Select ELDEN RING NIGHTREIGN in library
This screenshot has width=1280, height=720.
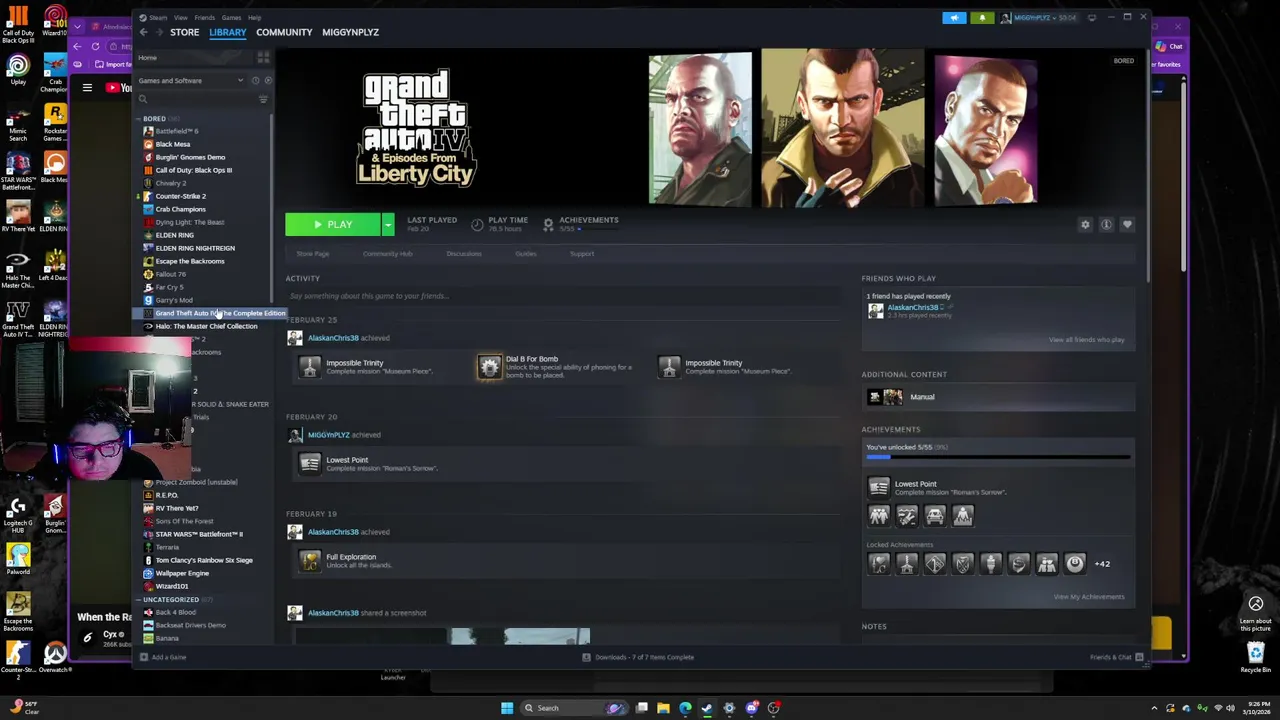195,248
